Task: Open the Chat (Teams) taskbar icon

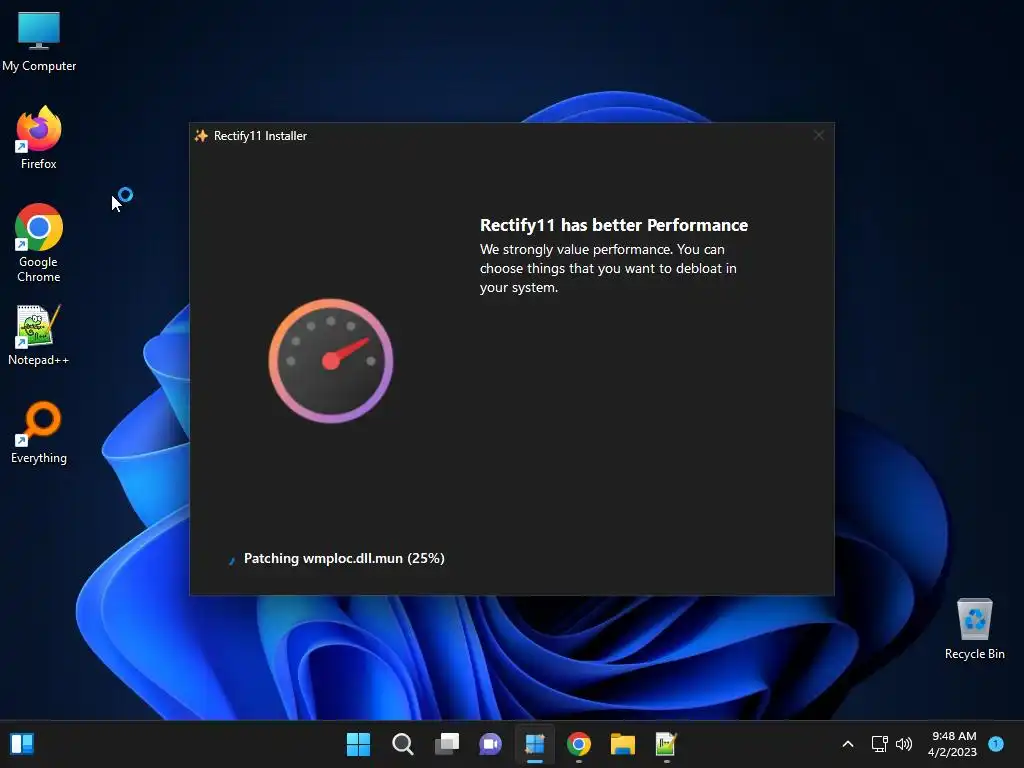Action: (x=490, y=744)
